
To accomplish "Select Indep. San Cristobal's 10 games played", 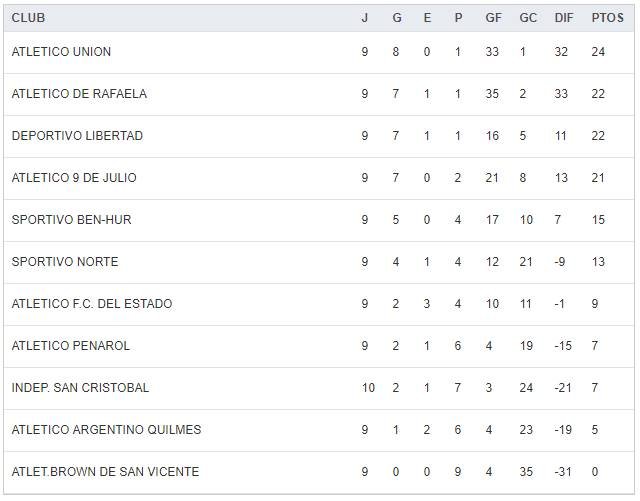I will click(368, 388).
